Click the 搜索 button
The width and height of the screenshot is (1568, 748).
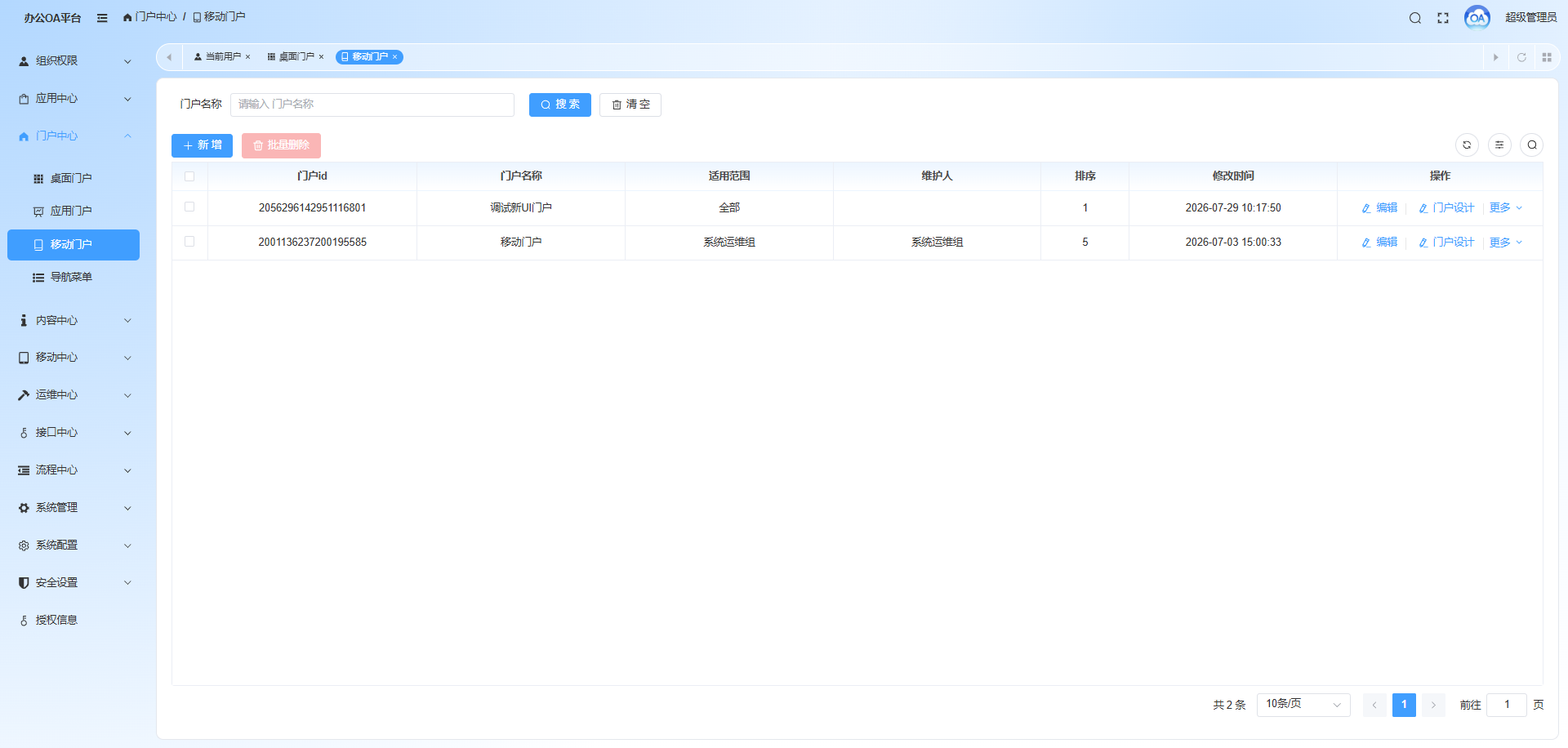[560, 105]
